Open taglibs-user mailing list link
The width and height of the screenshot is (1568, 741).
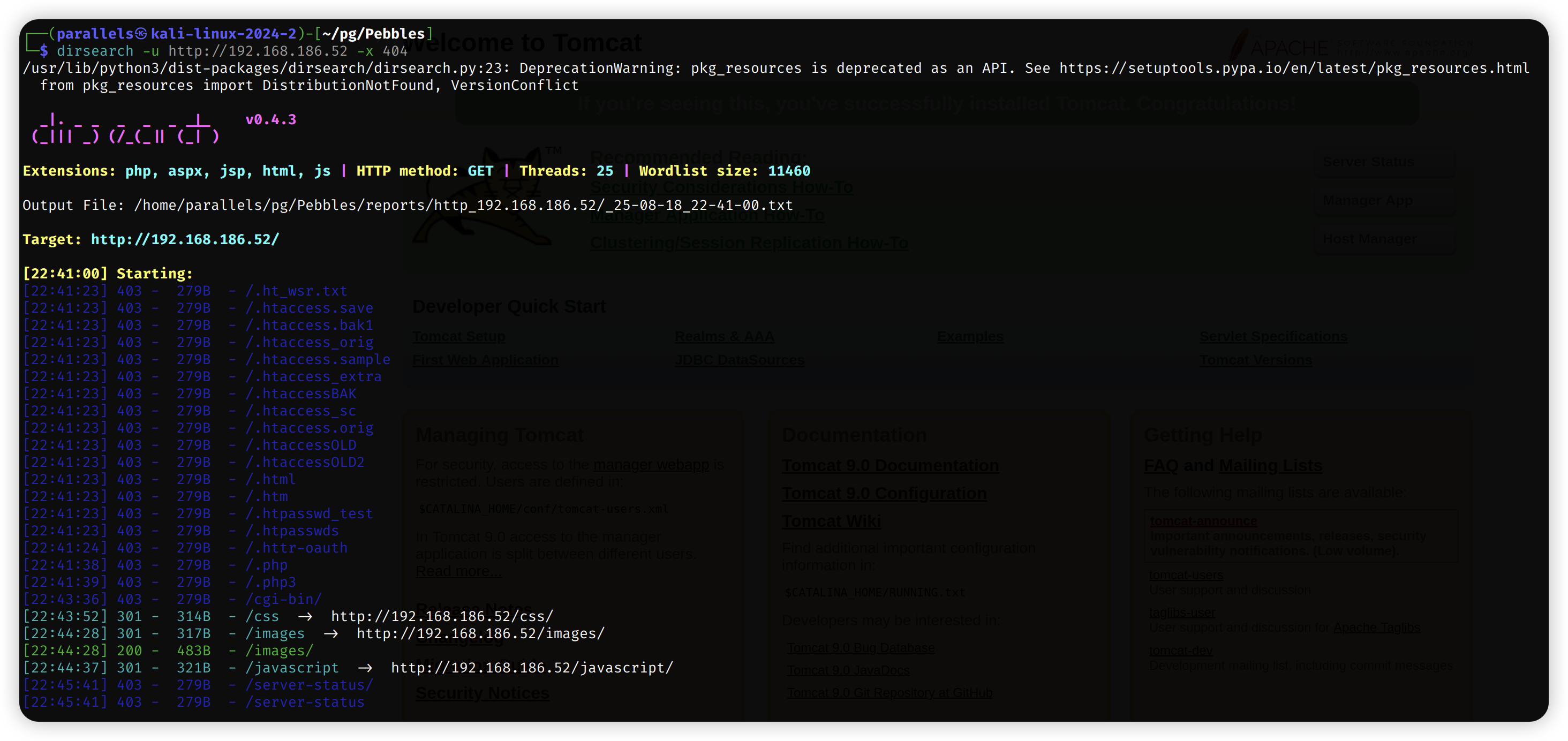point(1182,613)
